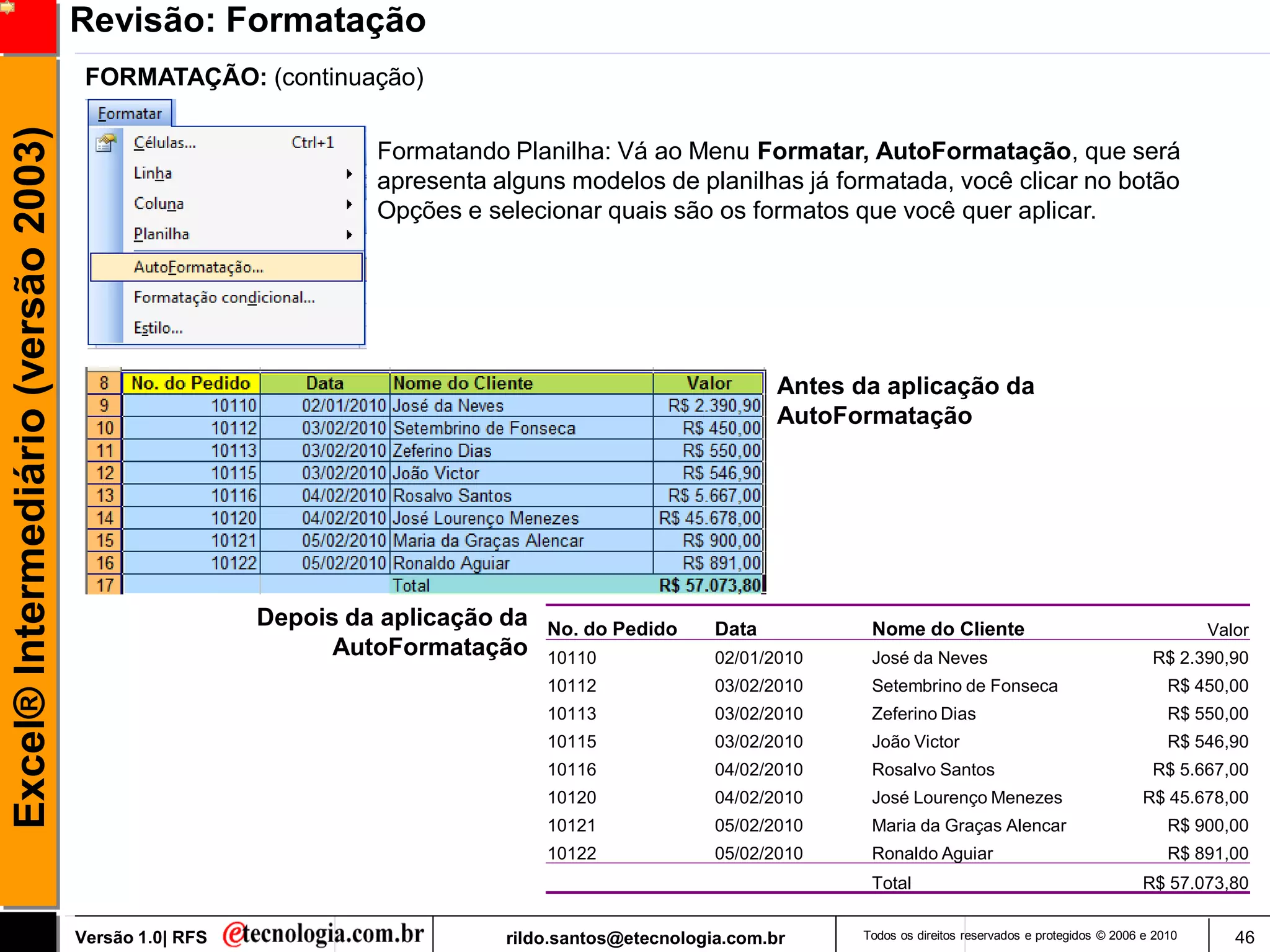Select AutoFormatação... menu item
The image size is (1270, 952).
(x=226, y=267)
